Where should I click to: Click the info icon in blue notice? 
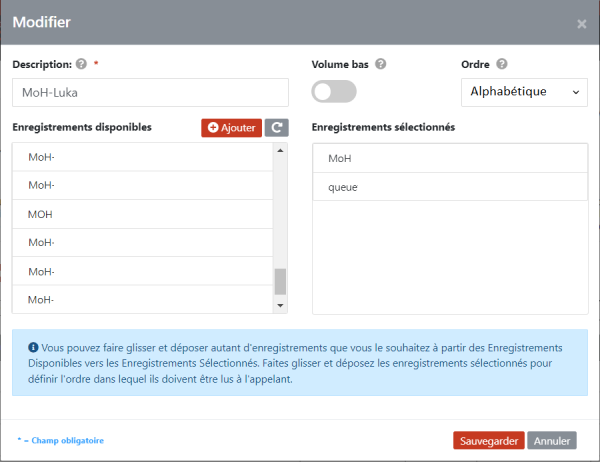33,347
